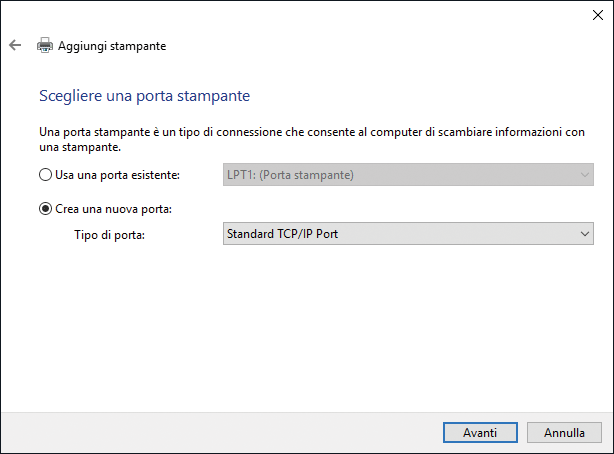This screenshot has height=454, width=614.
Task: Click the 'Tipo di porta:' label
Action: [x=110, y=235]
